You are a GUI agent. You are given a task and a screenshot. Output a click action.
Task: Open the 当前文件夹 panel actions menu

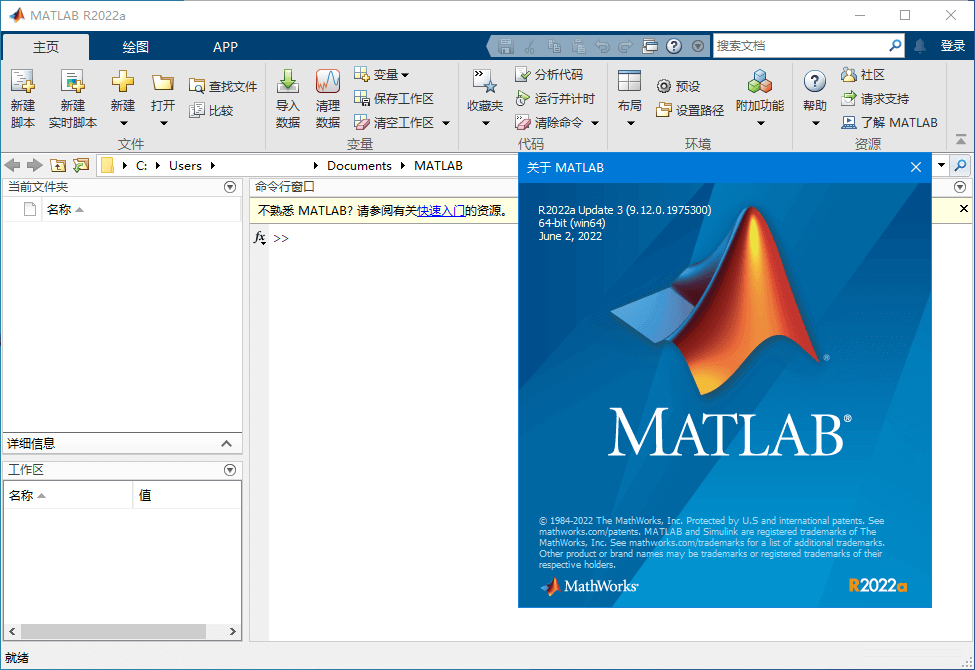point(229,187)
